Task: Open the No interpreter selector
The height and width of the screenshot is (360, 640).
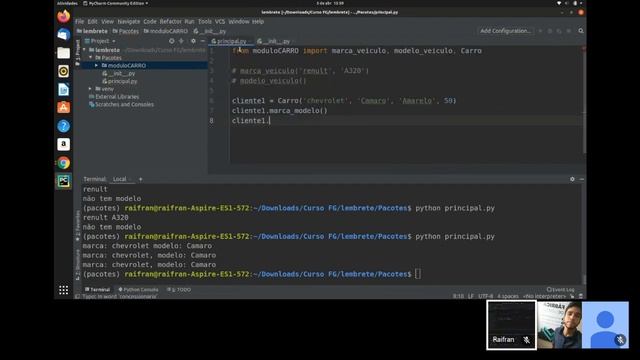Action: (x=544, y=296)
